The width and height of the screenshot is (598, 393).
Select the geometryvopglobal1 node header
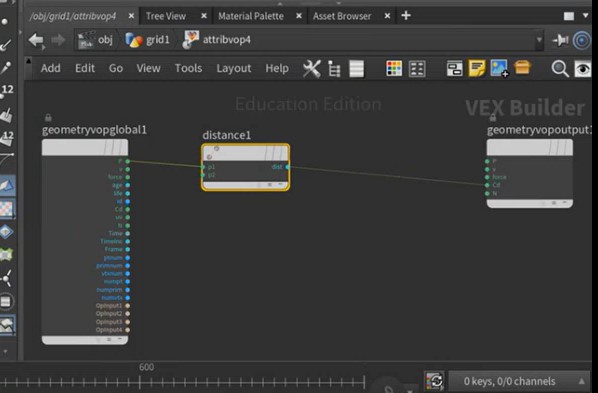(x=85, y=147)
